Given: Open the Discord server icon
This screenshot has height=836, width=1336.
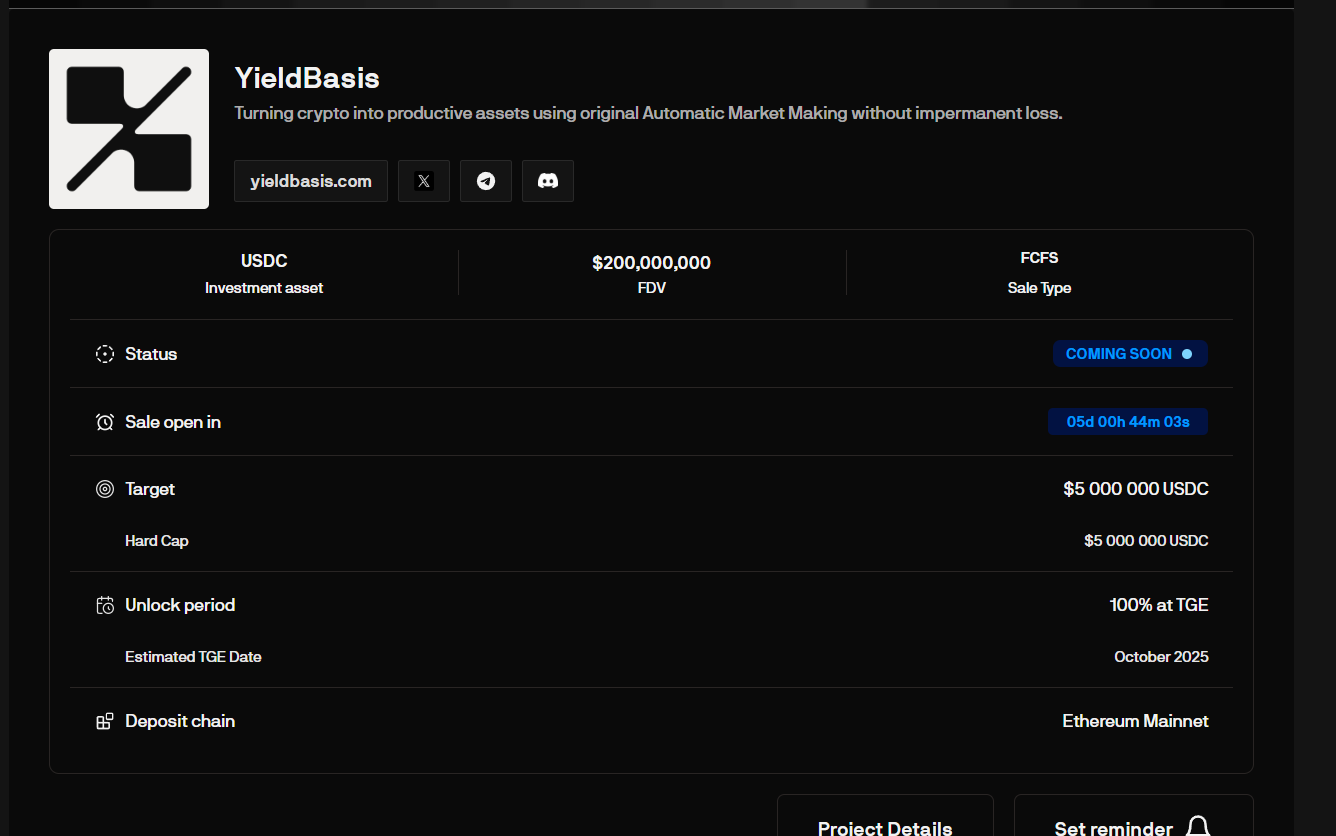Looking at the screenshot, I should 548,181.
